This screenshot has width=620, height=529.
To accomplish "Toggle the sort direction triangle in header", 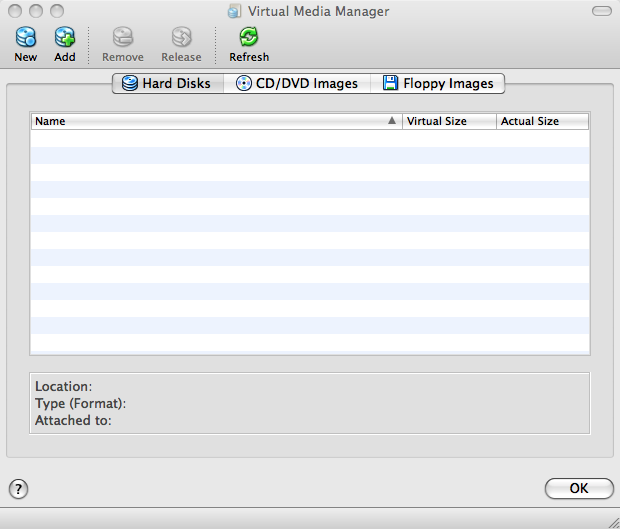I will tap(392, 121).
